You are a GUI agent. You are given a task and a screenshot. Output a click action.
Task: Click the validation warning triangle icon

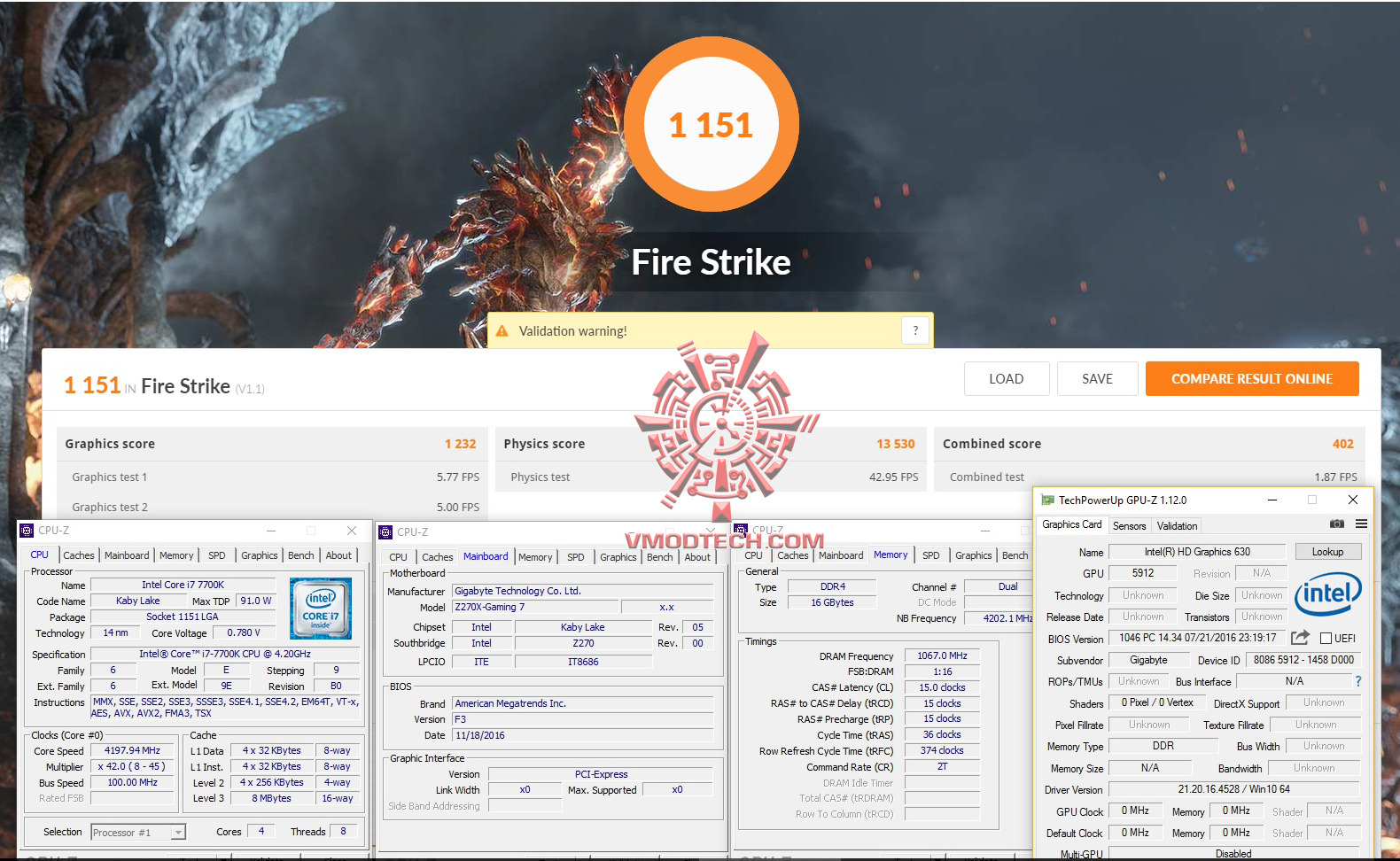coord(502,331)
